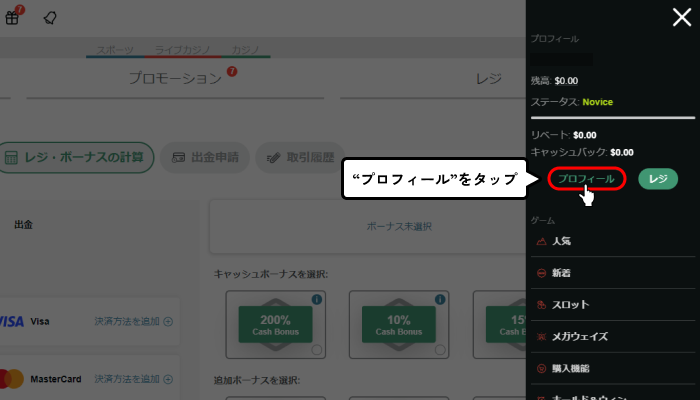This screenshot has width=700, height=400.
Task: Click the 残高 $0.00 balance text
Action: pyautogui.click(x=554, y=81)
